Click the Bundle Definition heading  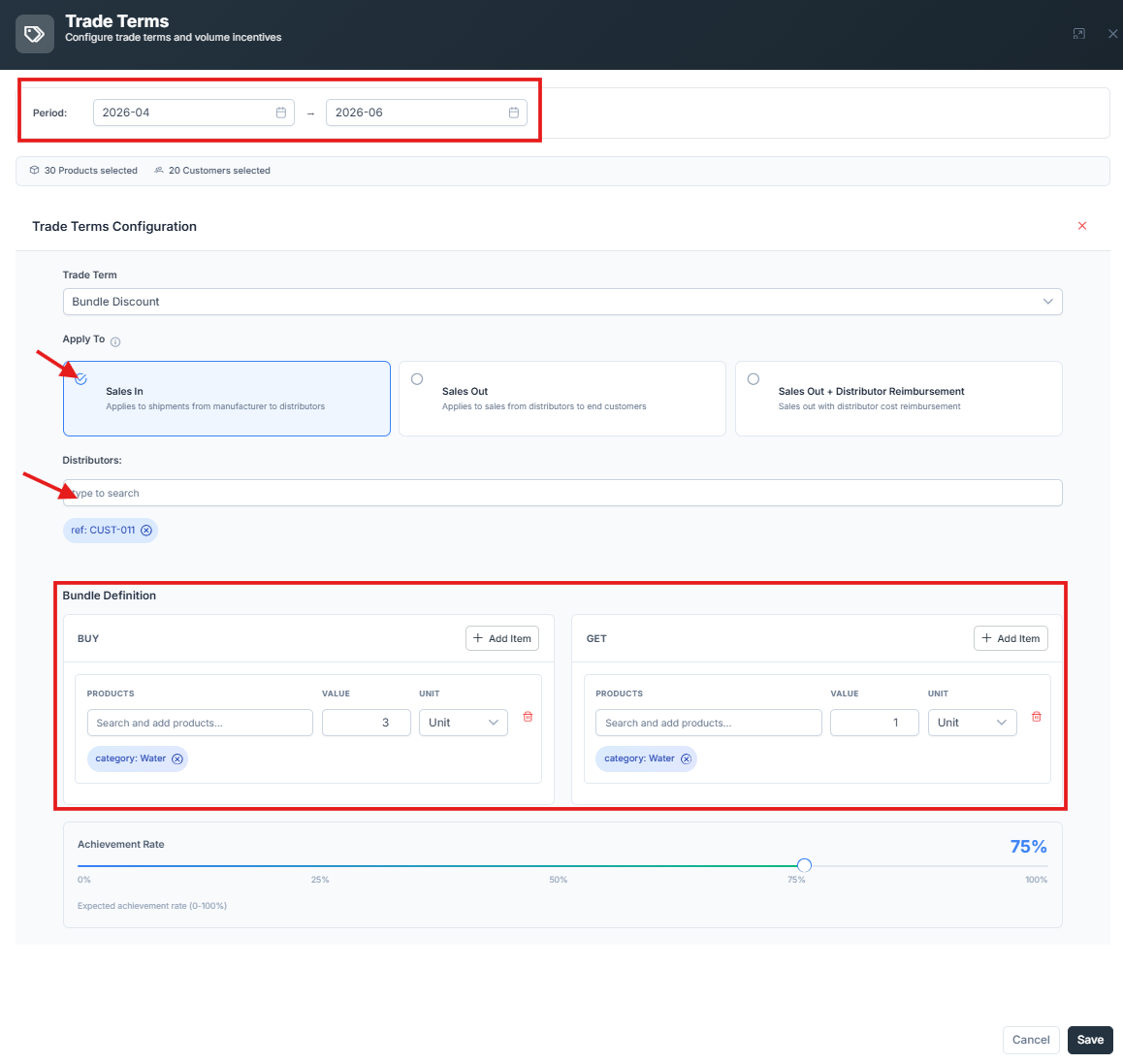click(x=109, y=596)
